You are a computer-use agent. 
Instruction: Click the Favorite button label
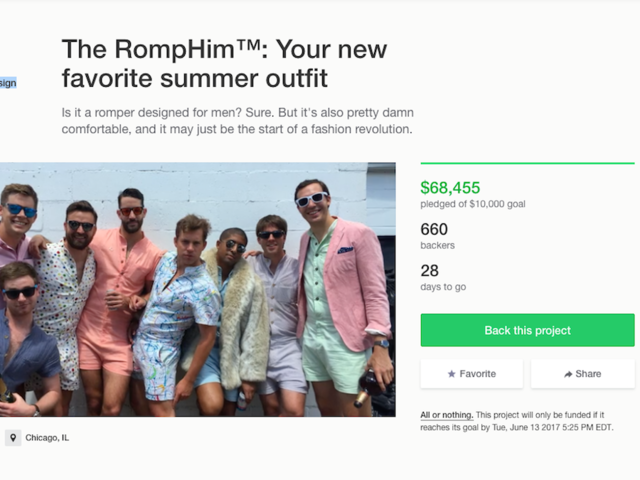click(477, 374)
